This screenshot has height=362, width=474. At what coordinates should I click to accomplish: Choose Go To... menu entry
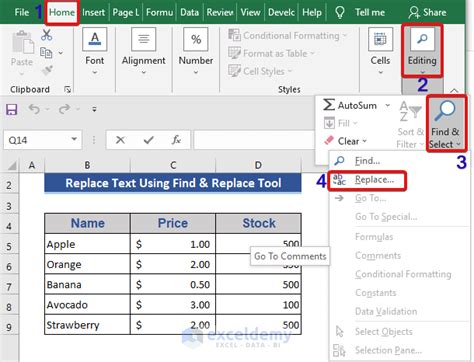pos(370,198)
